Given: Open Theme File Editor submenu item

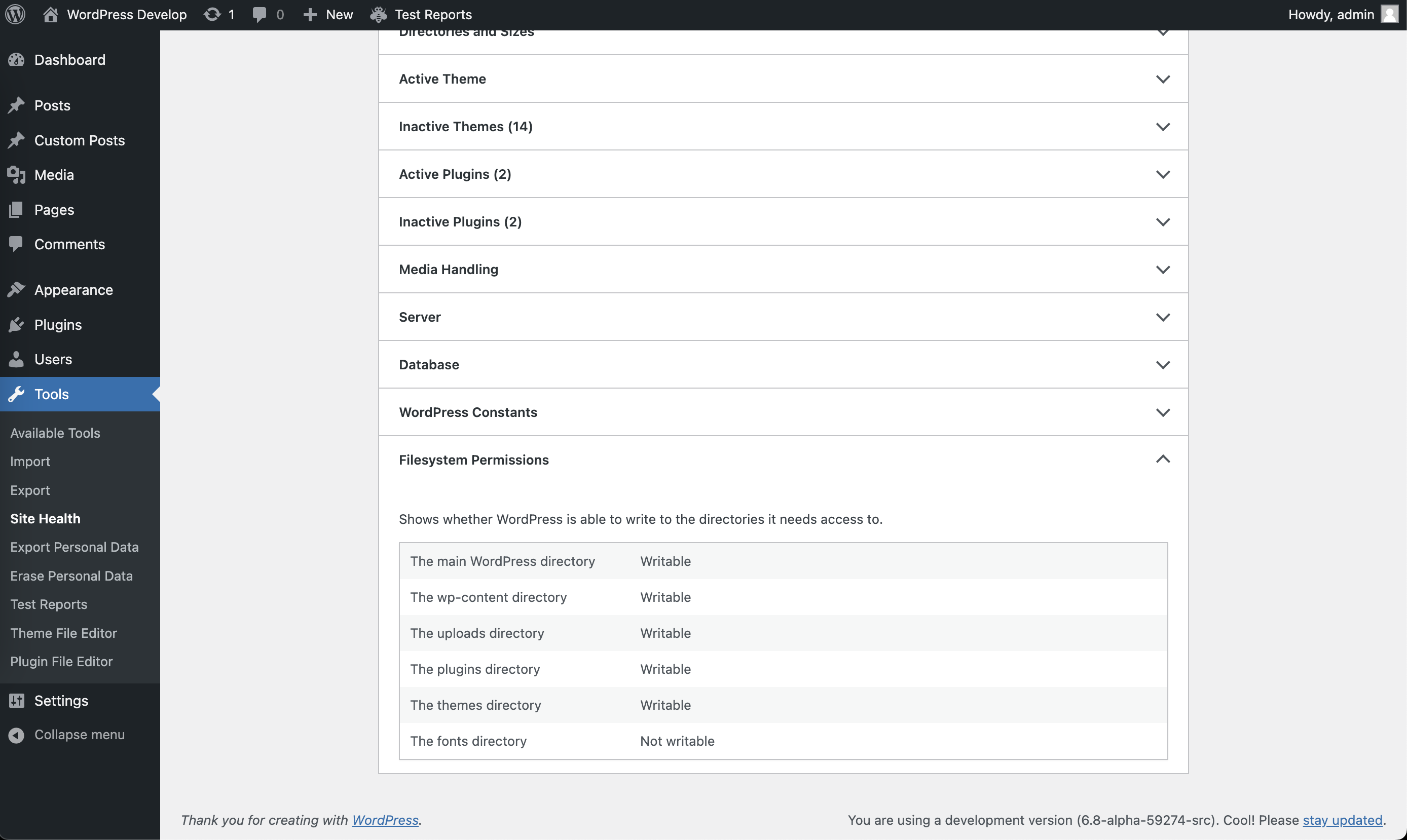Looking at the screenshot, I should [x=63, y=633].
